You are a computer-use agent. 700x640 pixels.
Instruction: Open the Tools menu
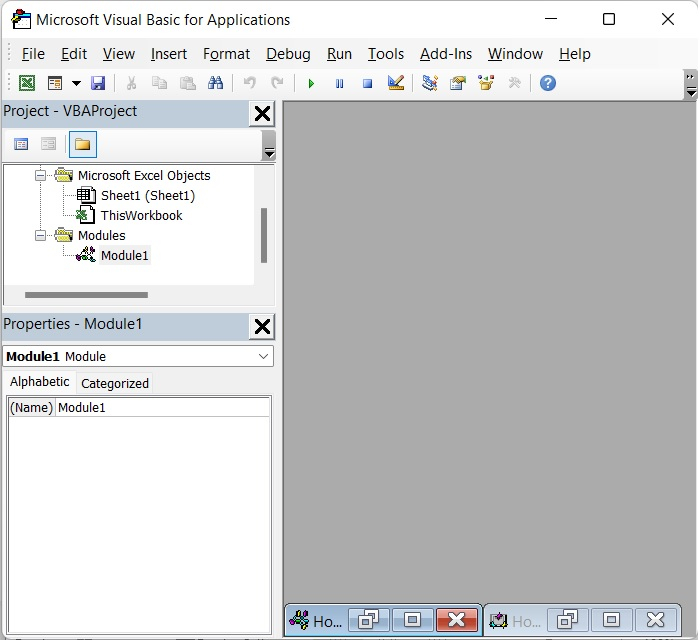click(x=386, y=54)
